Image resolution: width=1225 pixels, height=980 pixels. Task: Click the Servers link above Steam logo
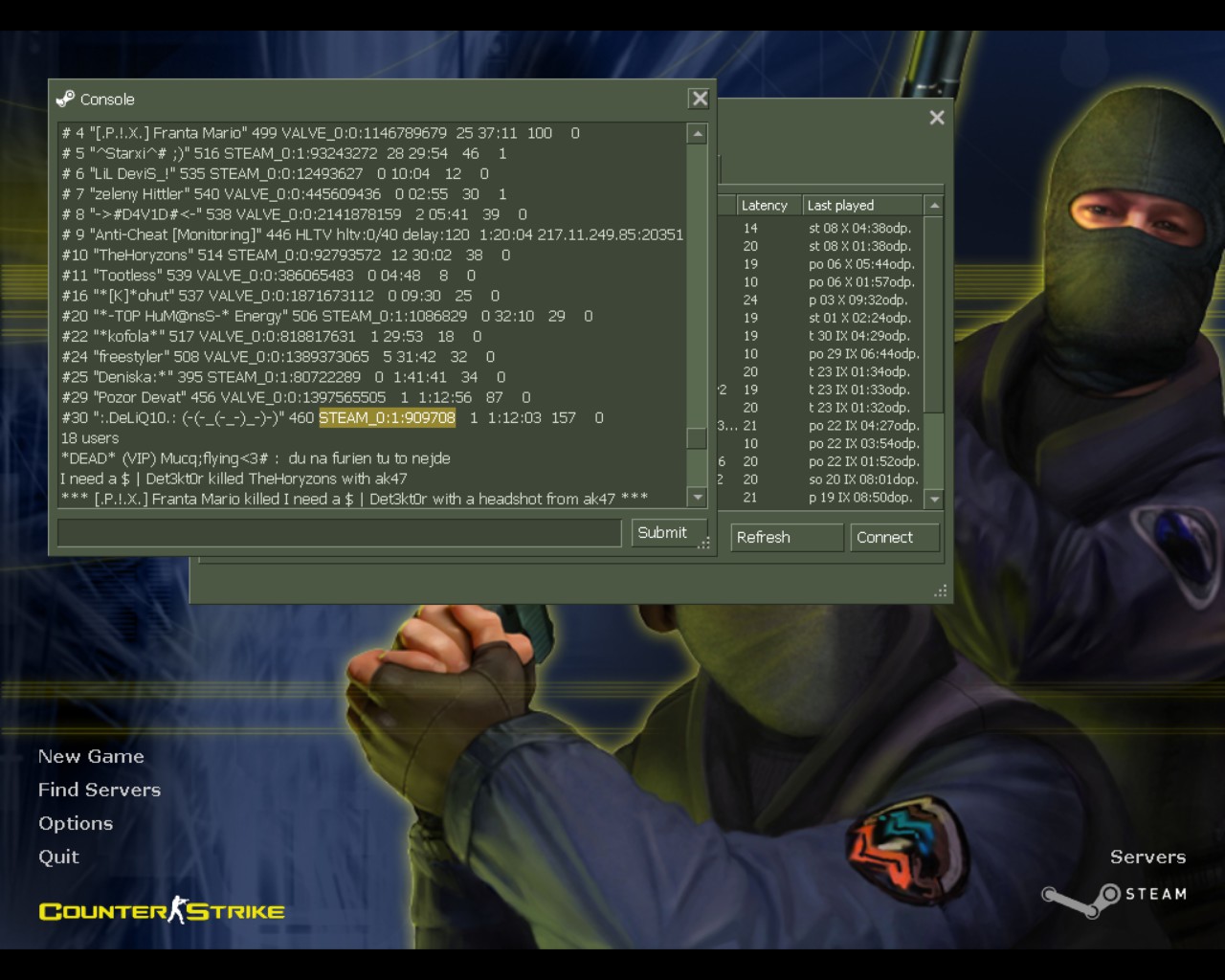tap(1147, 857)
